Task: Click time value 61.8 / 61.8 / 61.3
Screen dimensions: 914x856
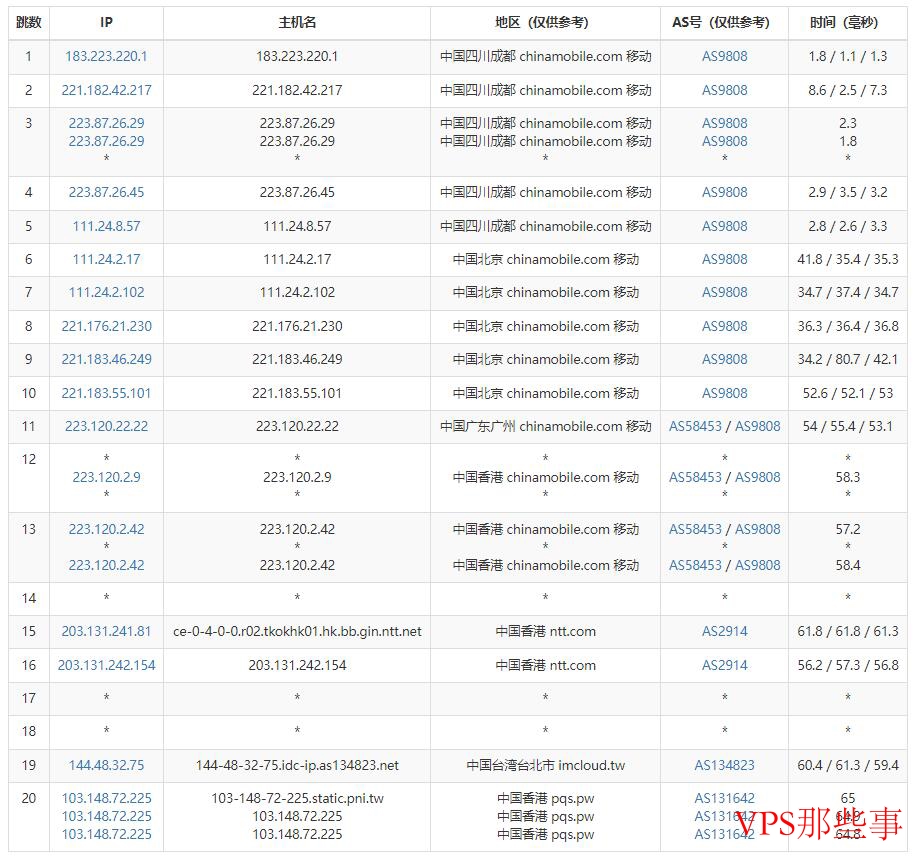Action: pyautogui.click(x=848, y=632)
